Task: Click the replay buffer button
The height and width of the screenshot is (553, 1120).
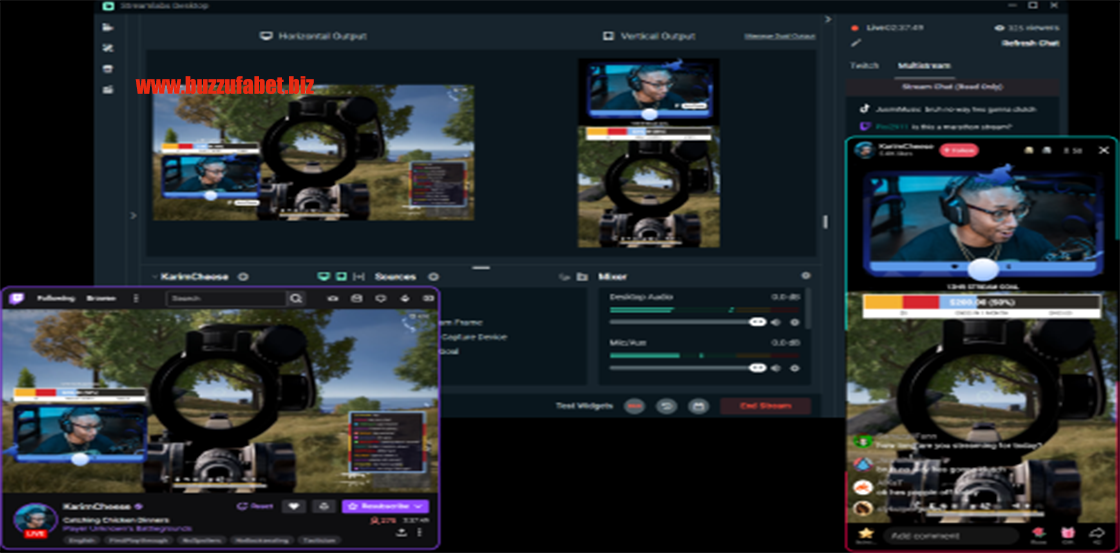Action: [666, 406]
